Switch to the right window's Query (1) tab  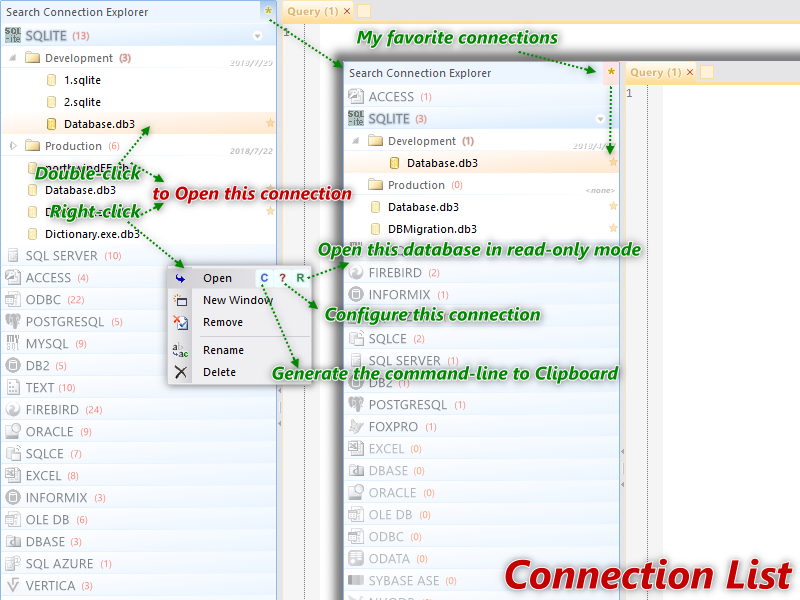(655, 72)
